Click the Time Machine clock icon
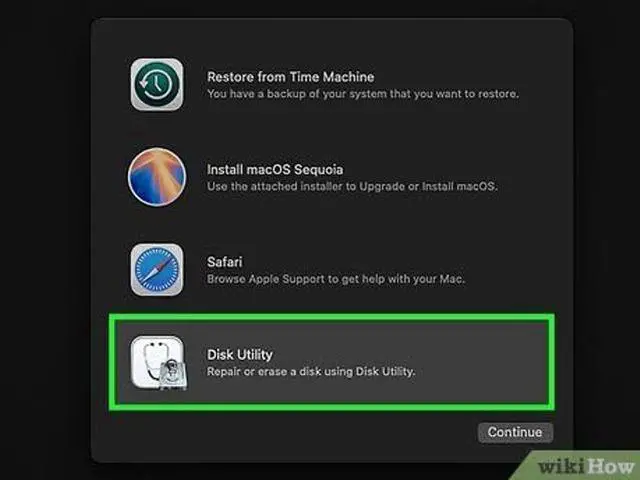640x480 pixels. [157, 84]
